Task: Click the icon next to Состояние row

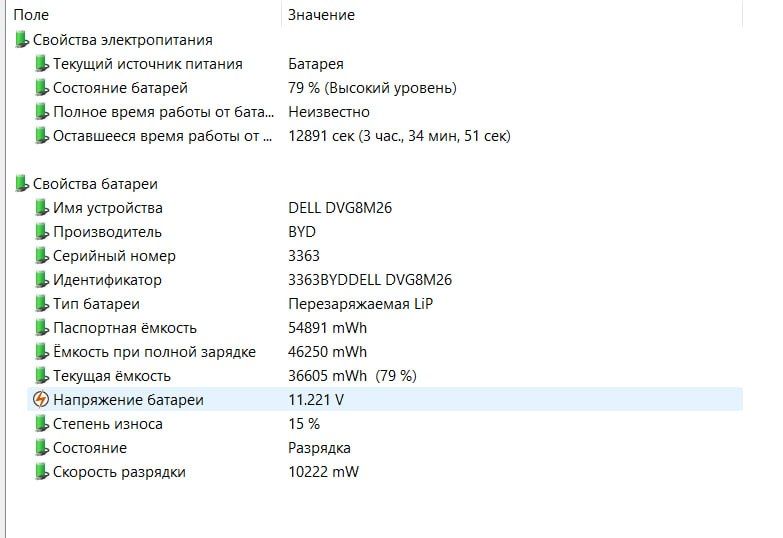Action: click(x=41, y=448)
